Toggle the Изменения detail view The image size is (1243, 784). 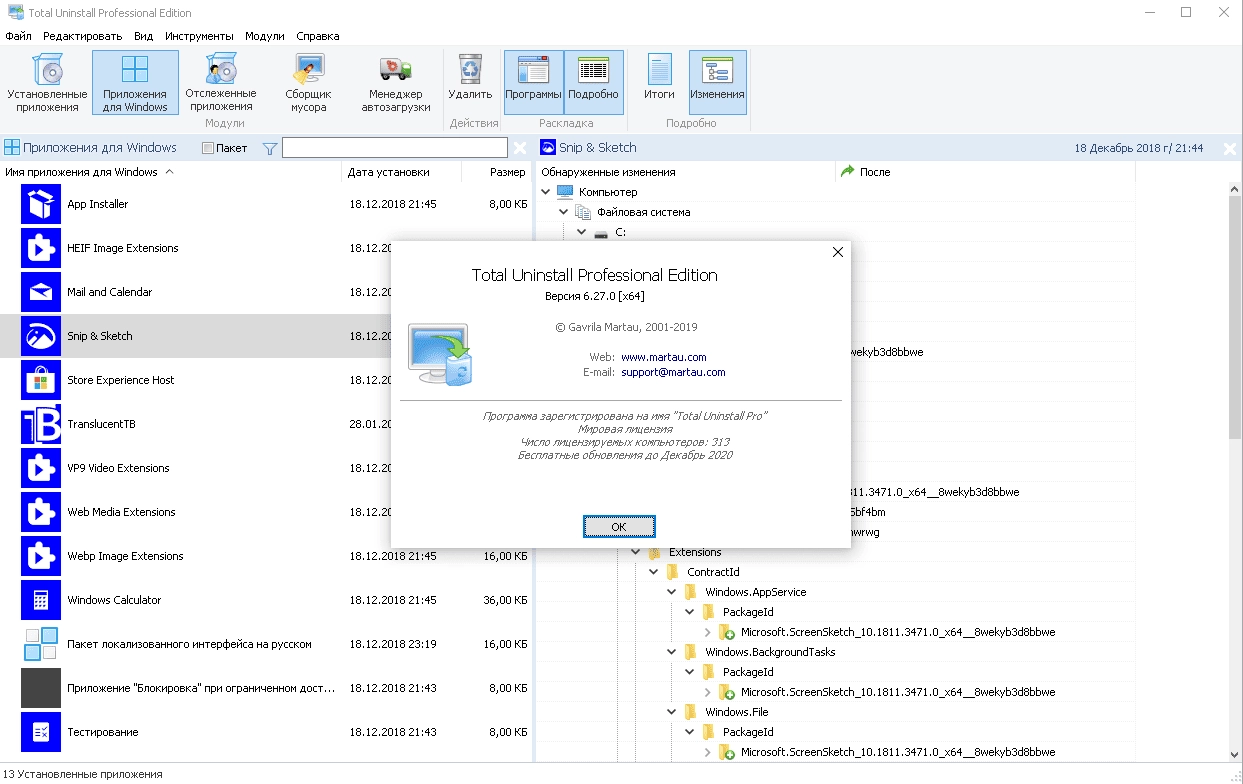coord(717,82)
